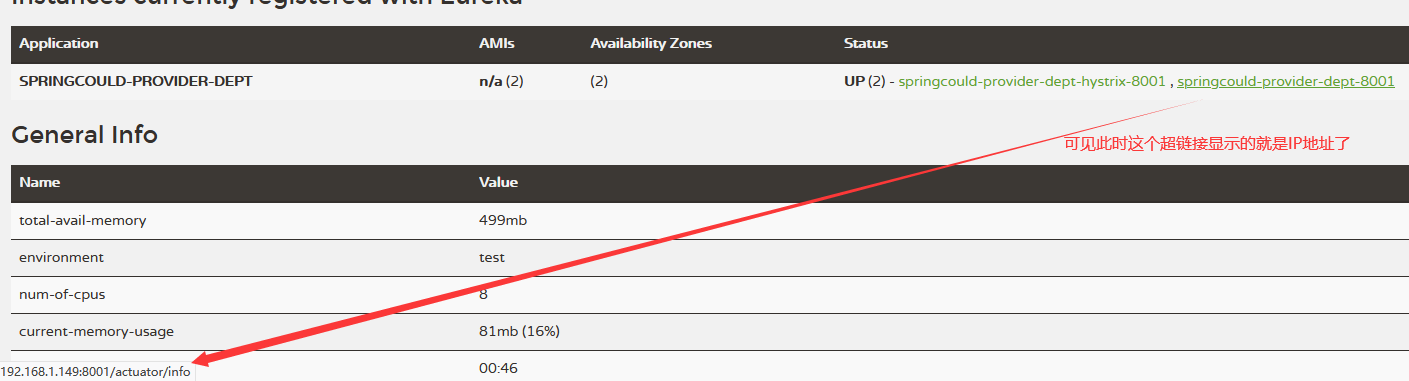Click the Value column header
Viewport: 1409px width, 381px height.
point(498,183)
